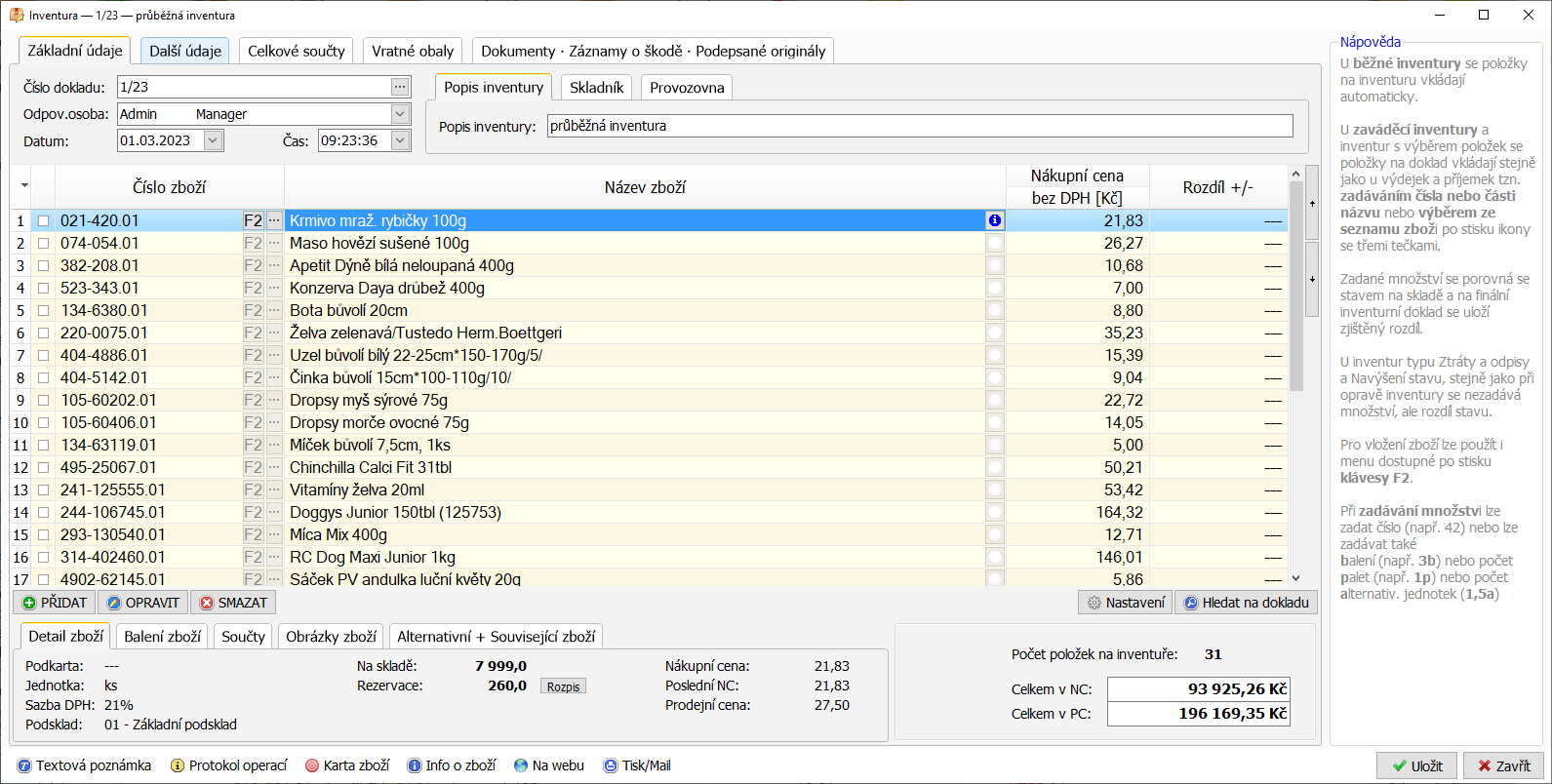Click the info circle on the RC Dog Maxi Junior row
This screenshot has width=1552, height=784.
[994, 557]
